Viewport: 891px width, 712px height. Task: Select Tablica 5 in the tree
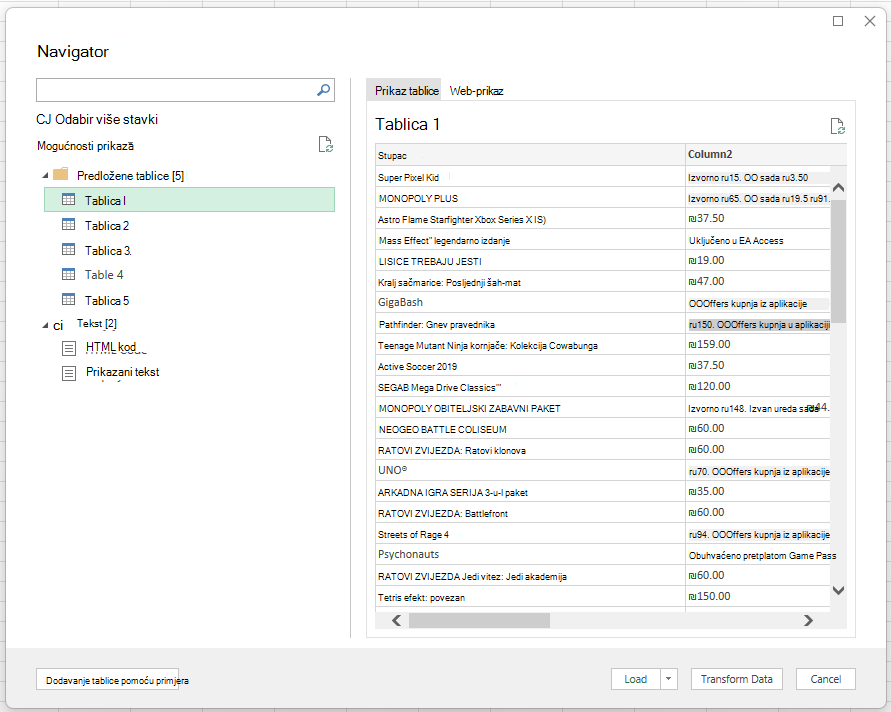tap(107, 301)
